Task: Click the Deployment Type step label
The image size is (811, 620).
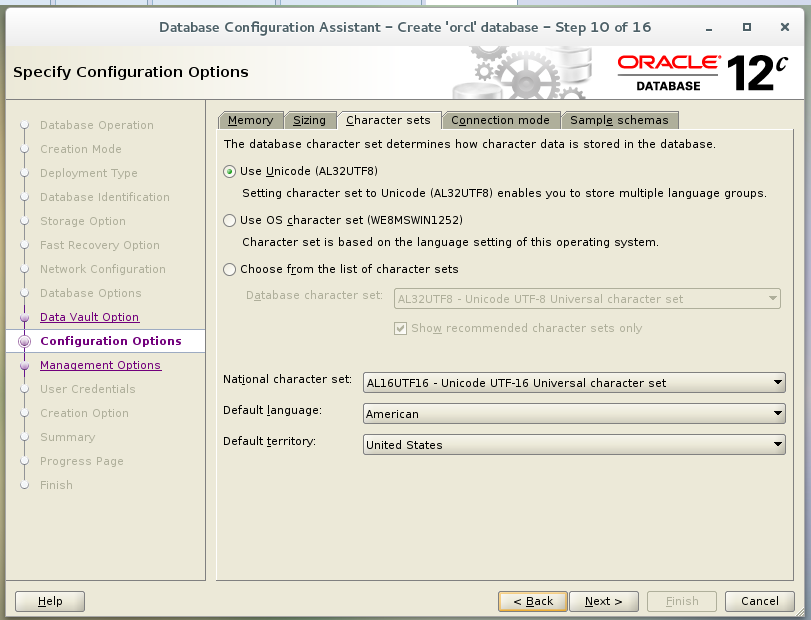Action: click(88, 173)
